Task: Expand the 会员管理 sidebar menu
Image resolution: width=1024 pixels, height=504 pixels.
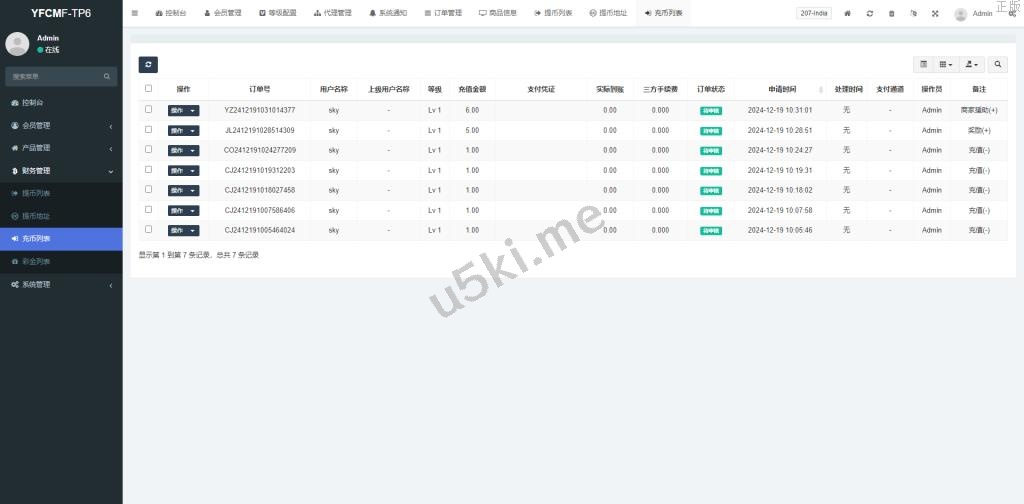Action: pyautogui.click(x=60, y=125)
